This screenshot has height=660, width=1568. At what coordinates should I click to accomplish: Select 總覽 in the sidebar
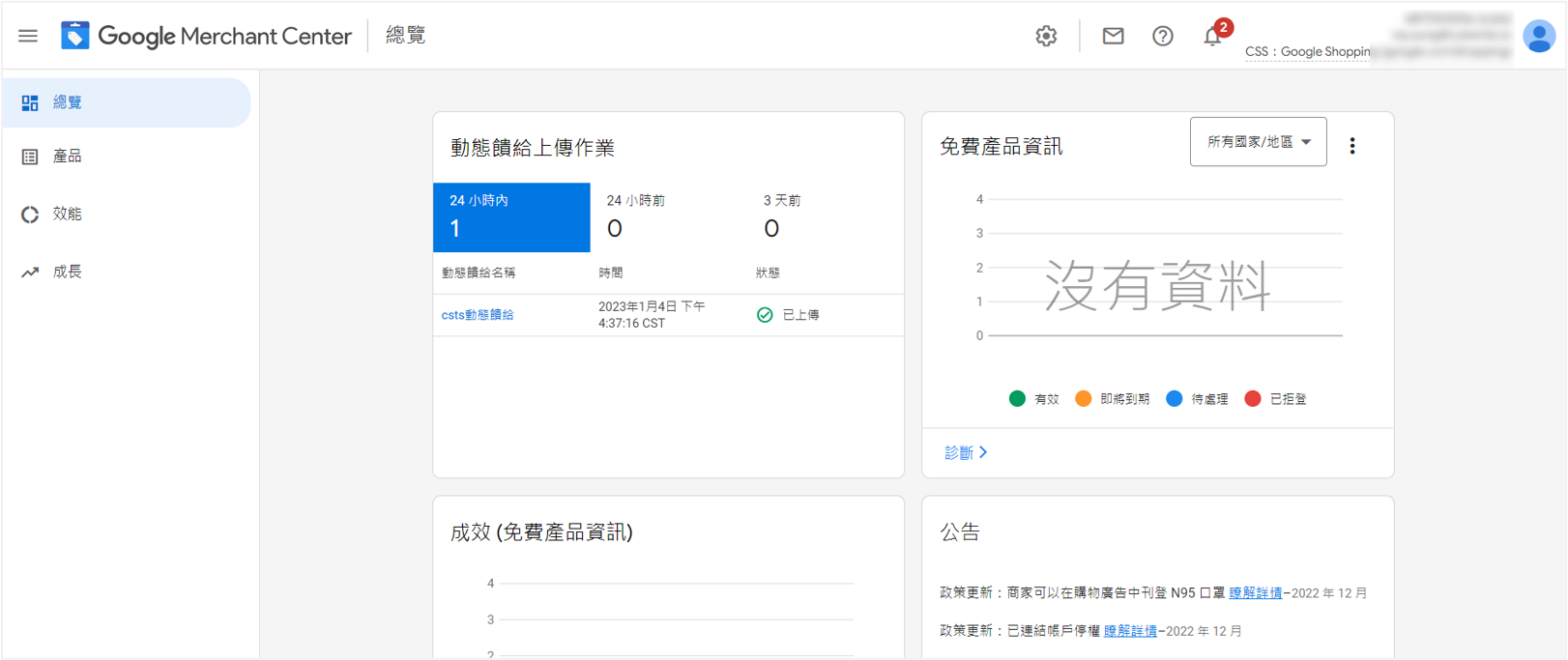[127, 102]
